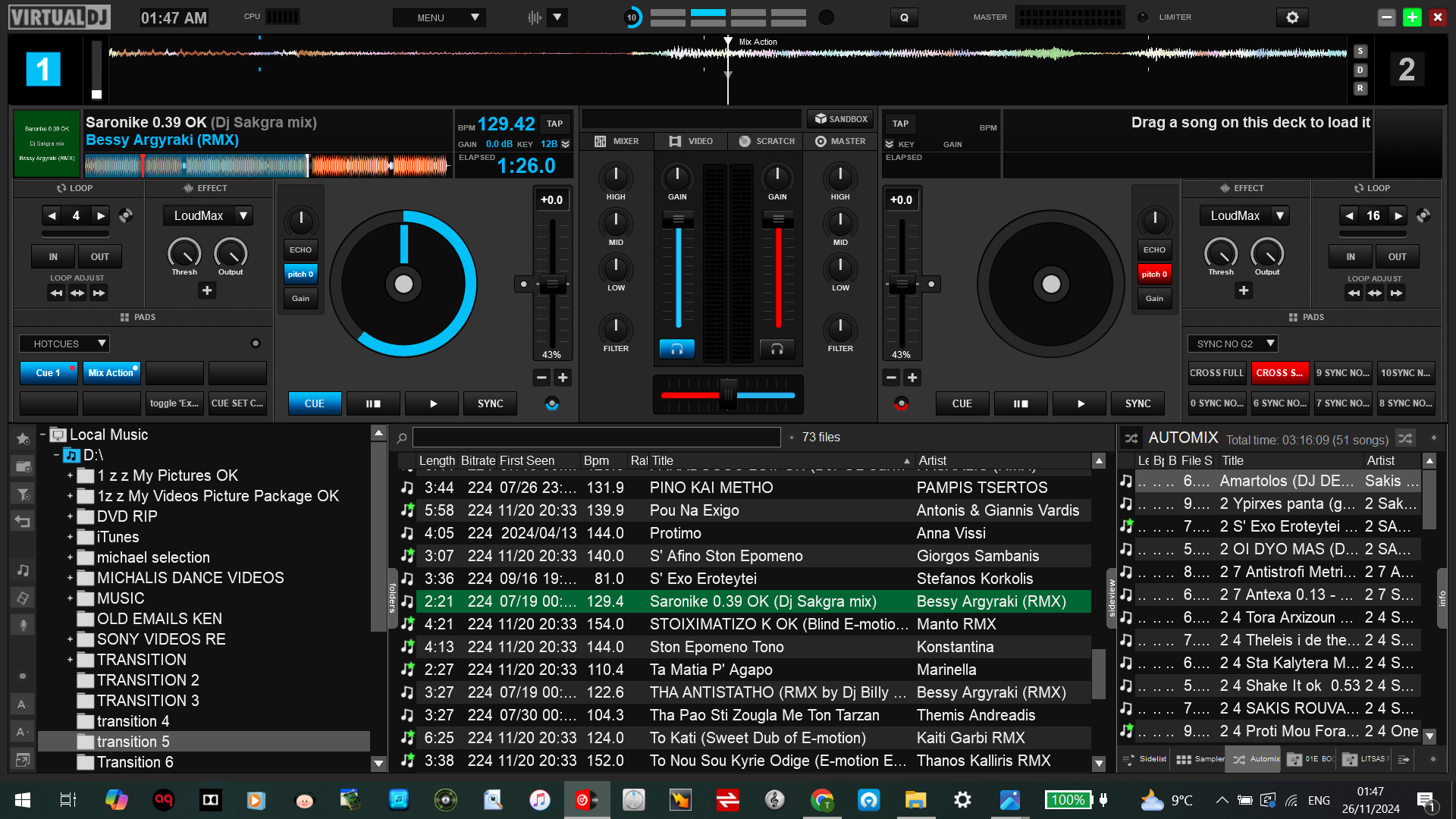The width and height of the screenshot is (1456, 819).
Task: Open Chrome from the taskbar
Action: coord(822,799)
